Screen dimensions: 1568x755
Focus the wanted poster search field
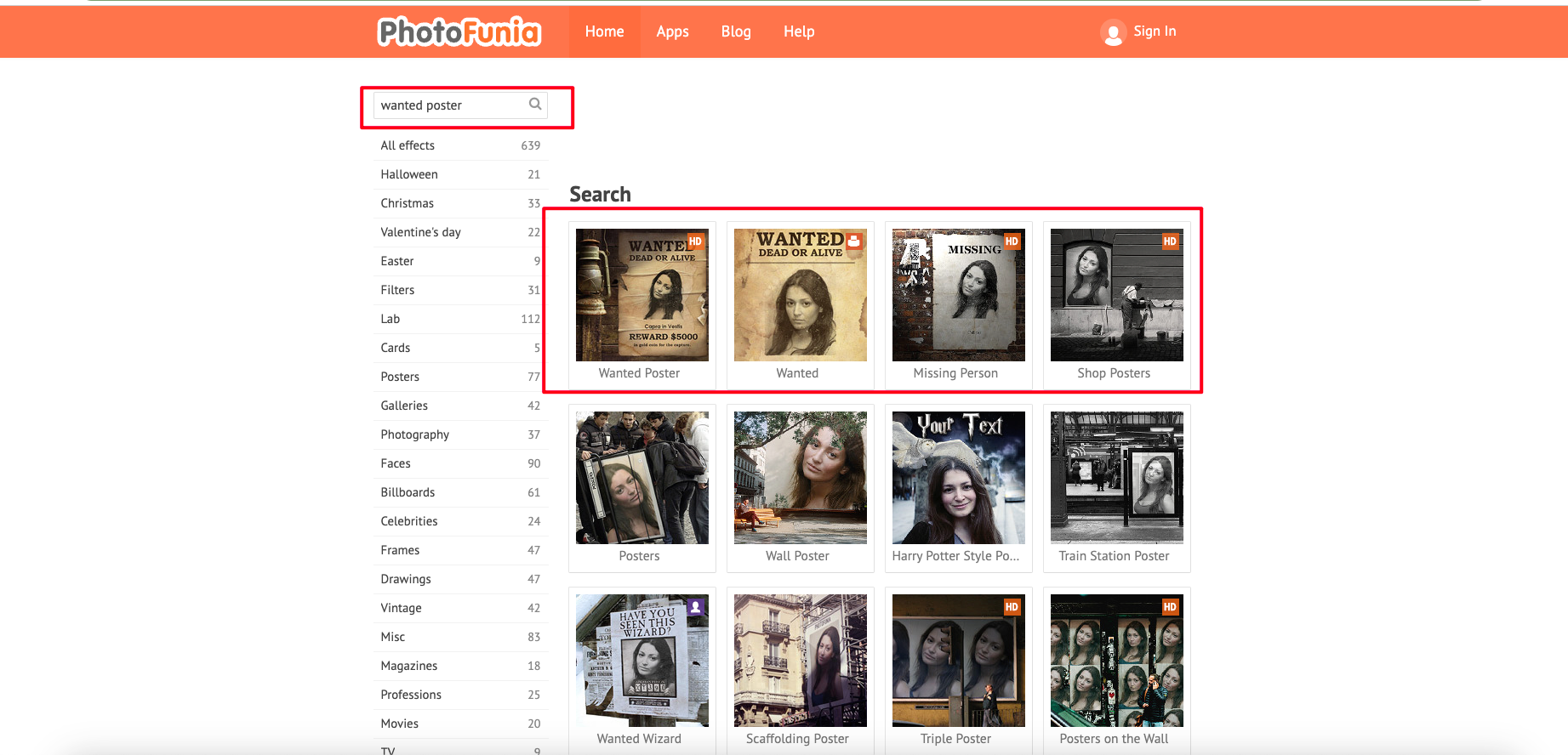click(460, 105)
